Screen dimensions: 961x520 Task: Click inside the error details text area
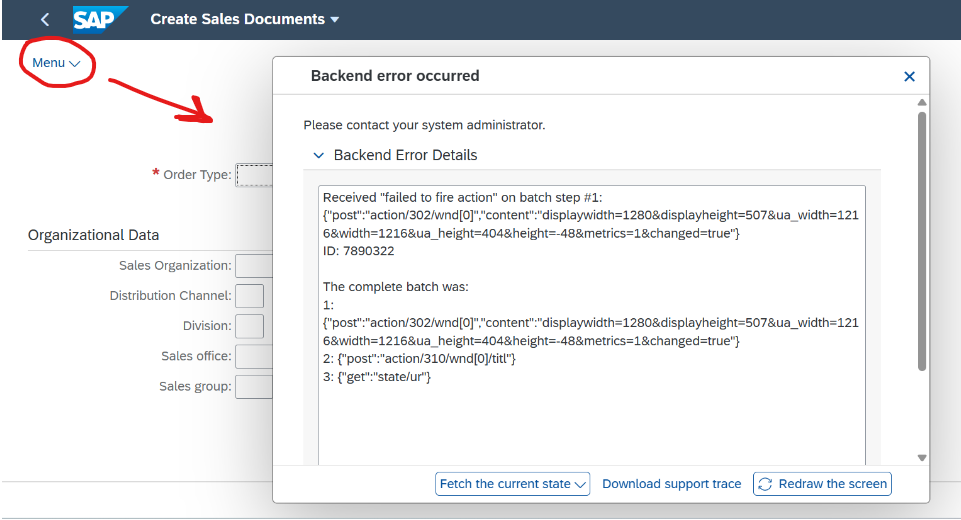coord(591,325)
